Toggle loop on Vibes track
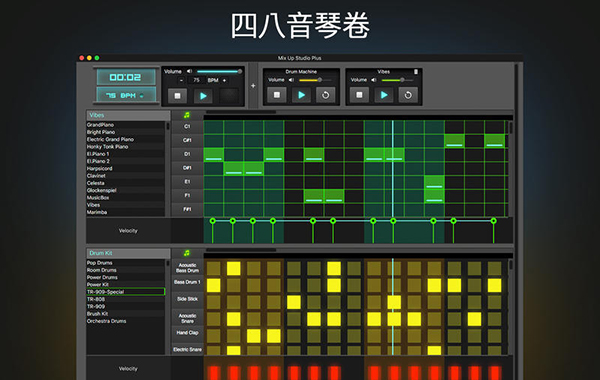This screenshot has height=380, width=600. click(408, 95)
